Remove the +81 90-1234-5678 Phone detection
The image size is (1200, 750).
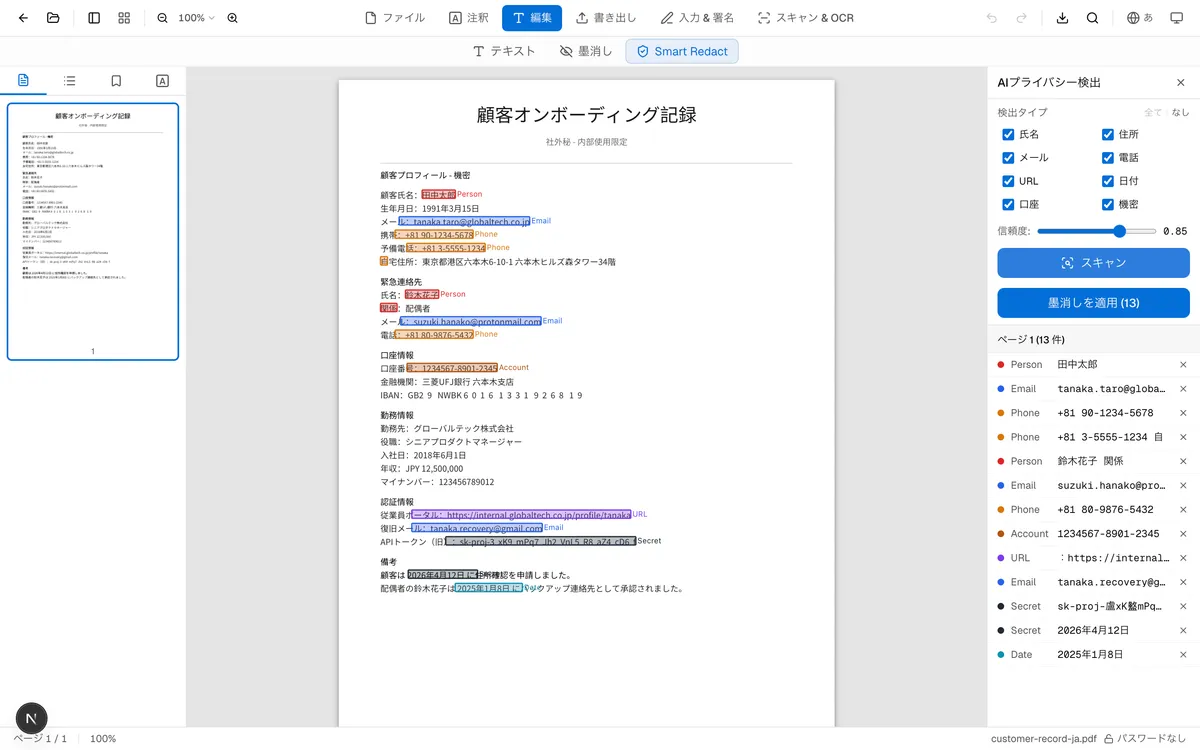pos(1183,413)
